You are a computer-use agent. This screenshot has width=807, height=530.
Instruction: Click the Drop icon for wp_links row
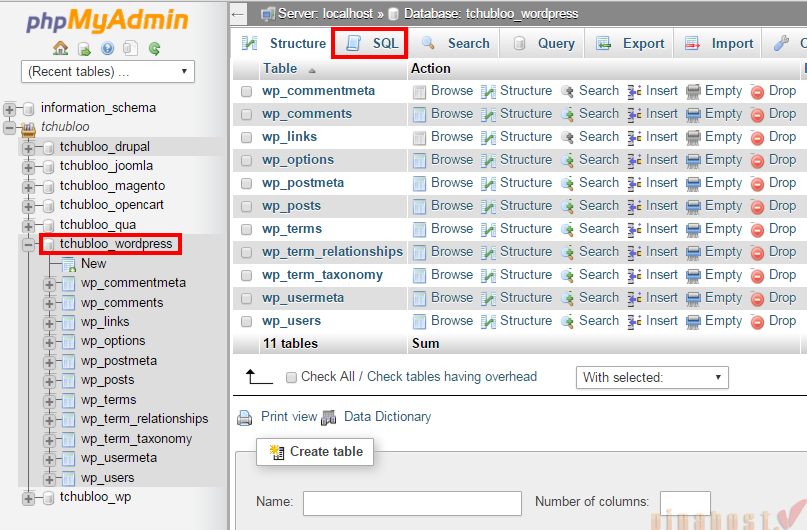[x=757, y=138]
